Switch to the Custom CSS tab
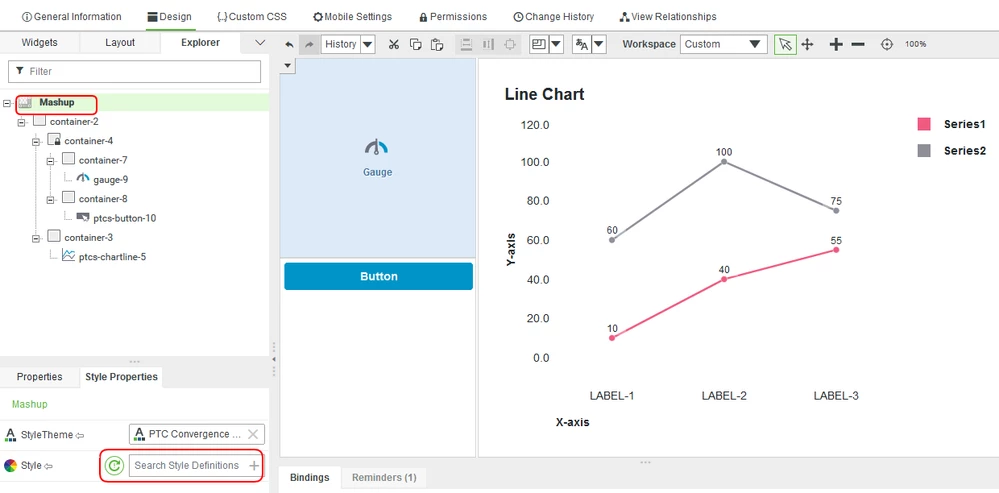 tap(252, 17)
